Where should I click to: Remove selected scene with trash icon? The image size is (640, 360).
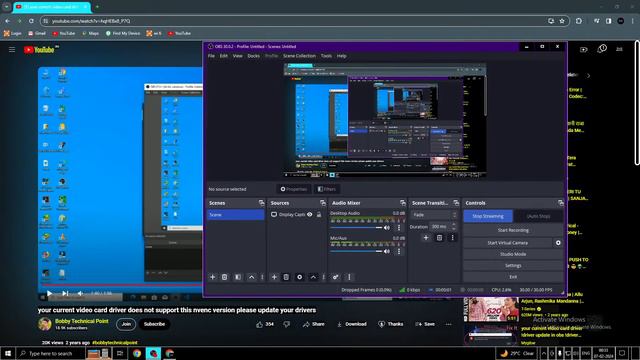coord(224,277)
